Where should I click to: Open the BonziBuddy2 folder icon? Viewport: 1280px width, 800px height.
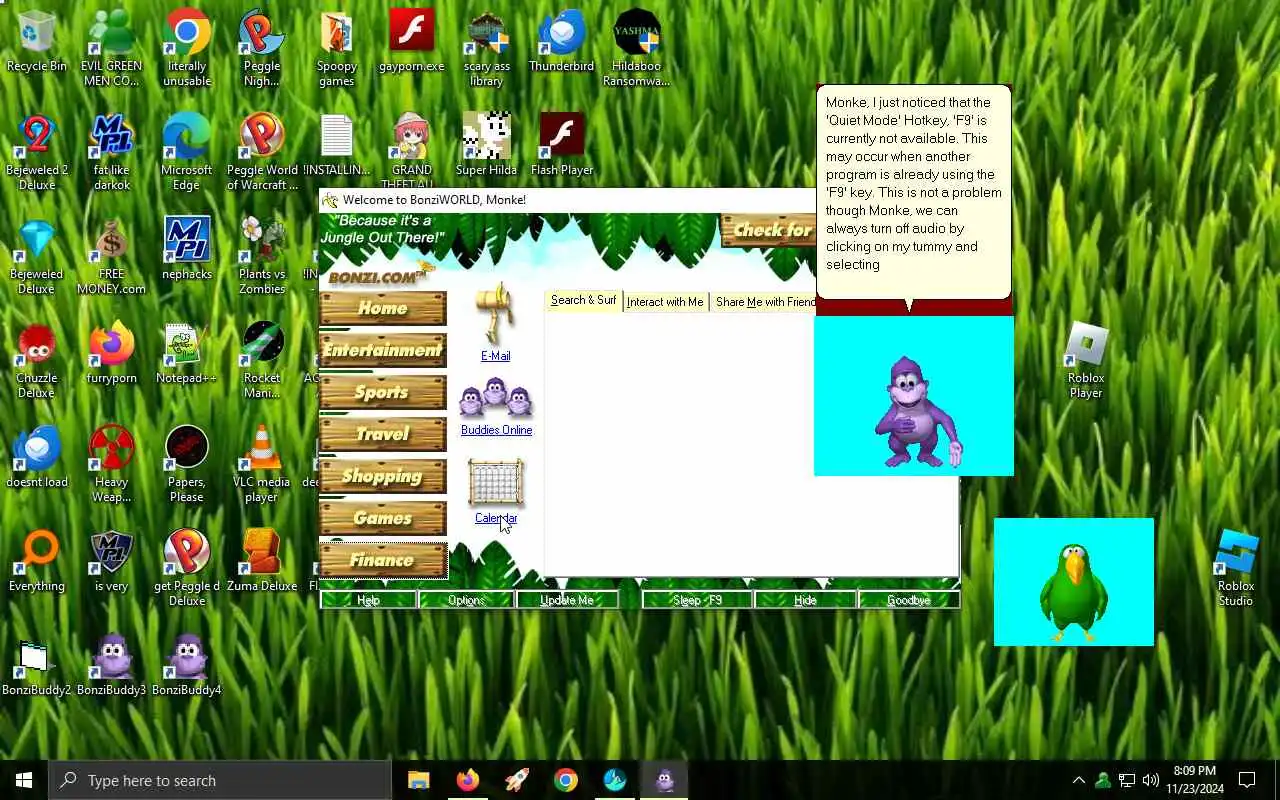[37, 664]
